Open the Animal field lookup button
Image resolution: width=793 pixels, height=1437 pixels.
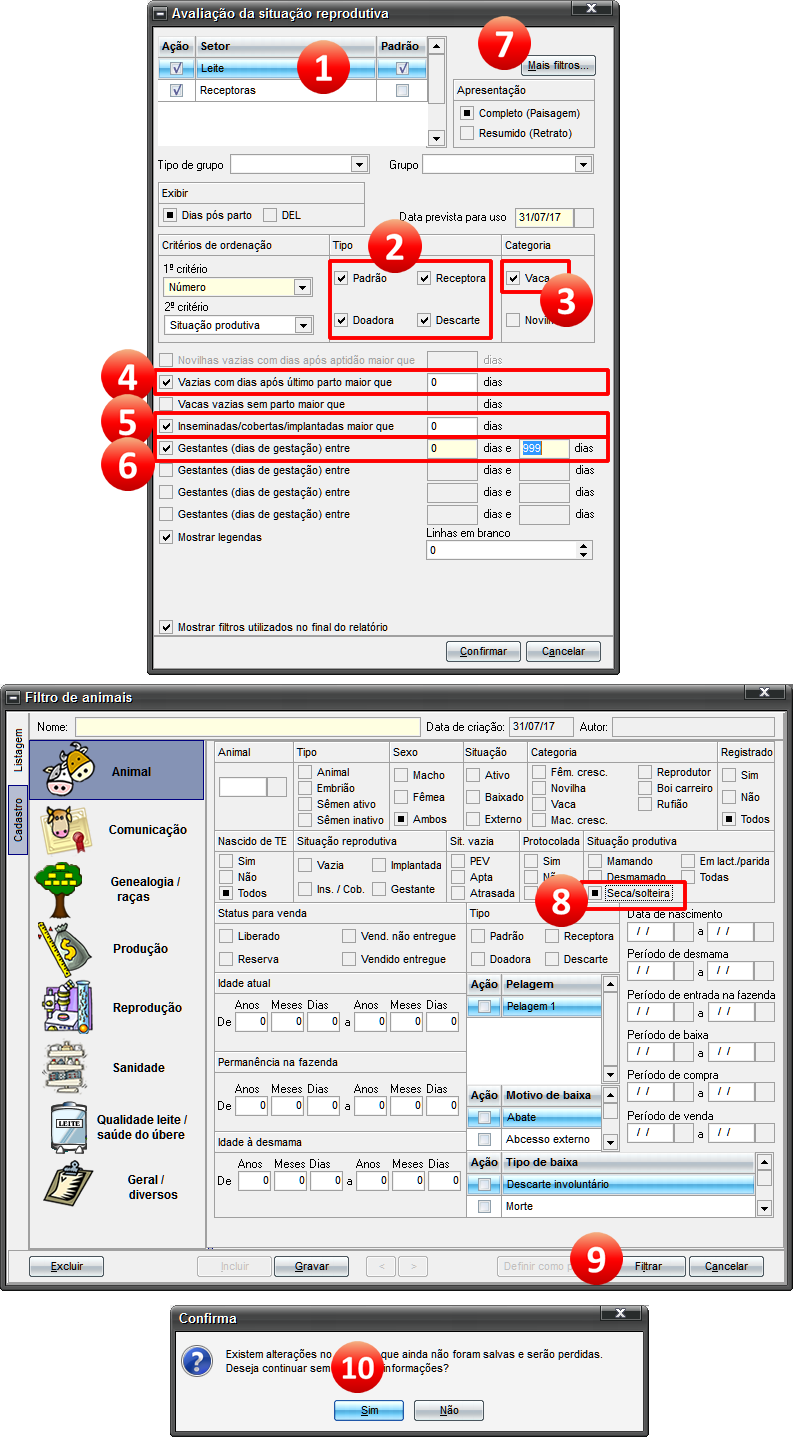point(277,787)
